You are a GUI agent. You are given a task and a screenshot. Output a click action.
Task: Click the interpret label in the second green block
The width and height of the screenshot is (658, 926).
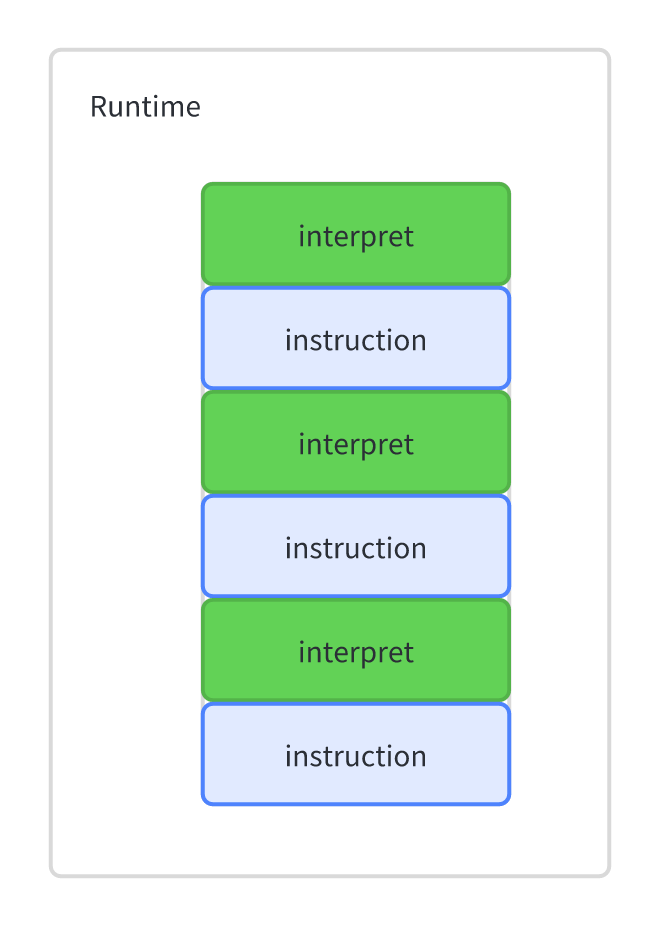click(x=356, y=444)
